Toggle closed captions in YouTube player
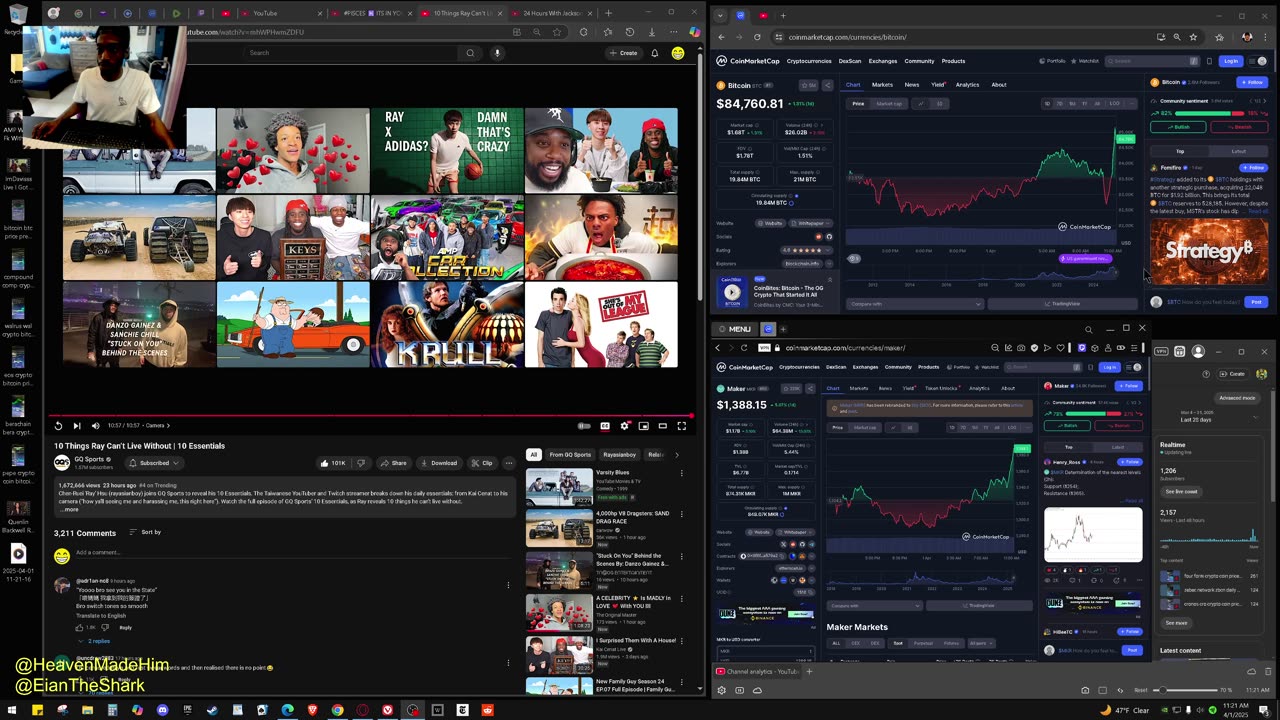The width and height of the screenshot is (1280, 720). tap(605, 426)
